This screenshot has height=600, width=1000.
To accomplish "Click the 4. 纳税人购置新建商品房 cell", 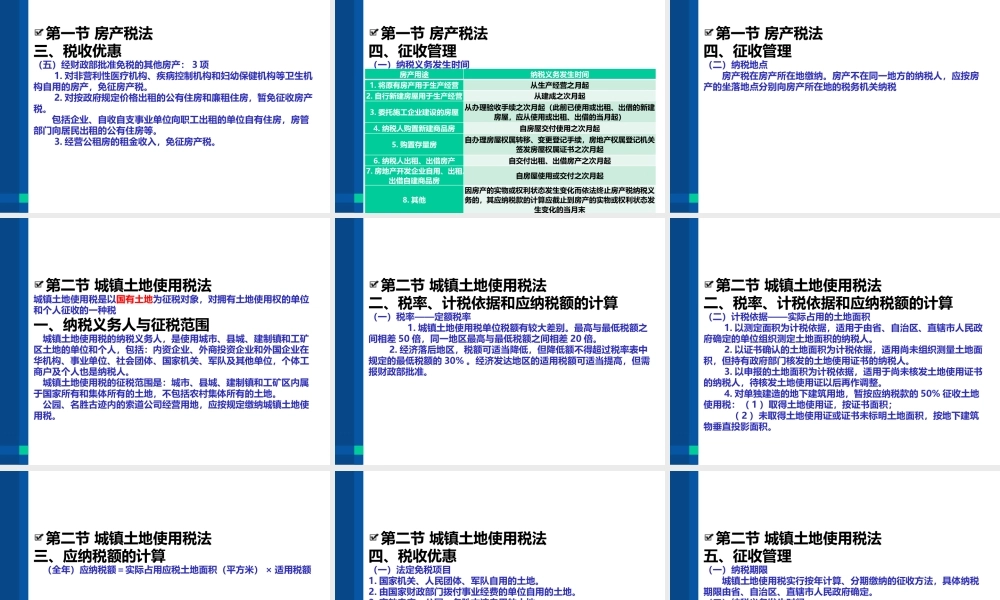I will [x=415, y=127].
